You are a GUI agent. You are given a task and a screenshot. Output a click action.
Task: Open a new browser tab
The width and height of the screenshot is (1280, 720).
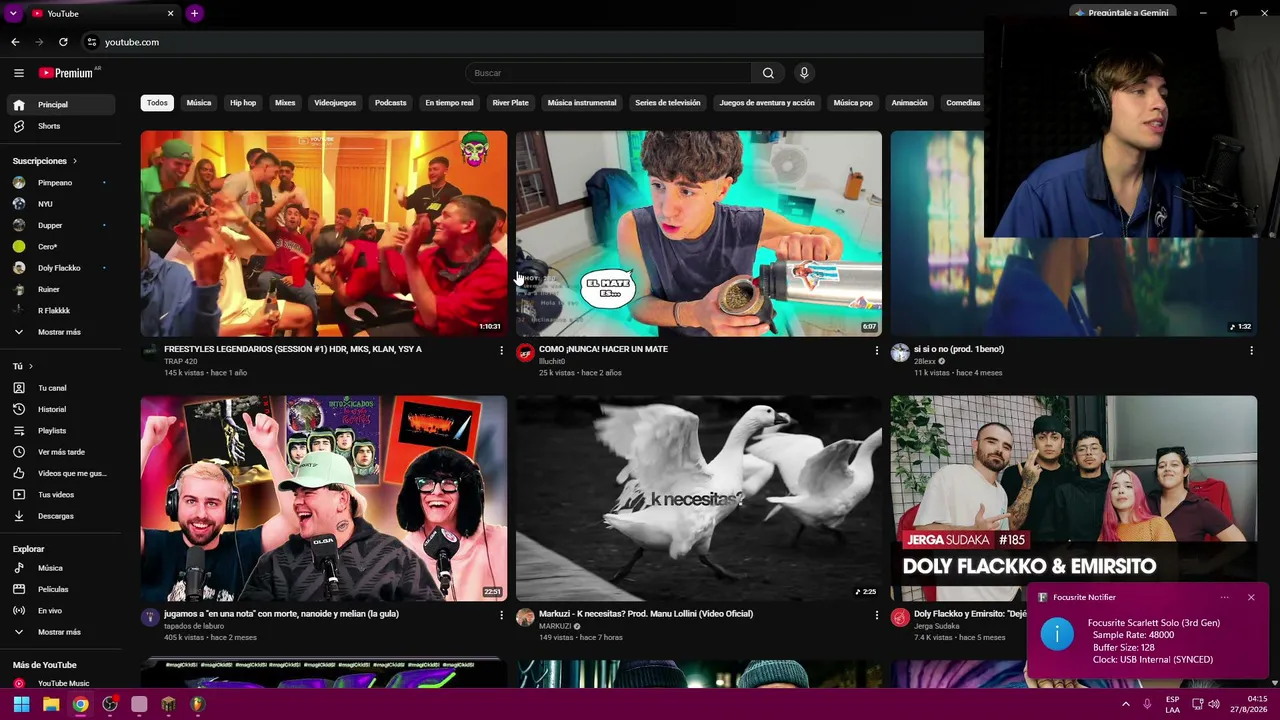pyautogui.click(x=194, y=13)
